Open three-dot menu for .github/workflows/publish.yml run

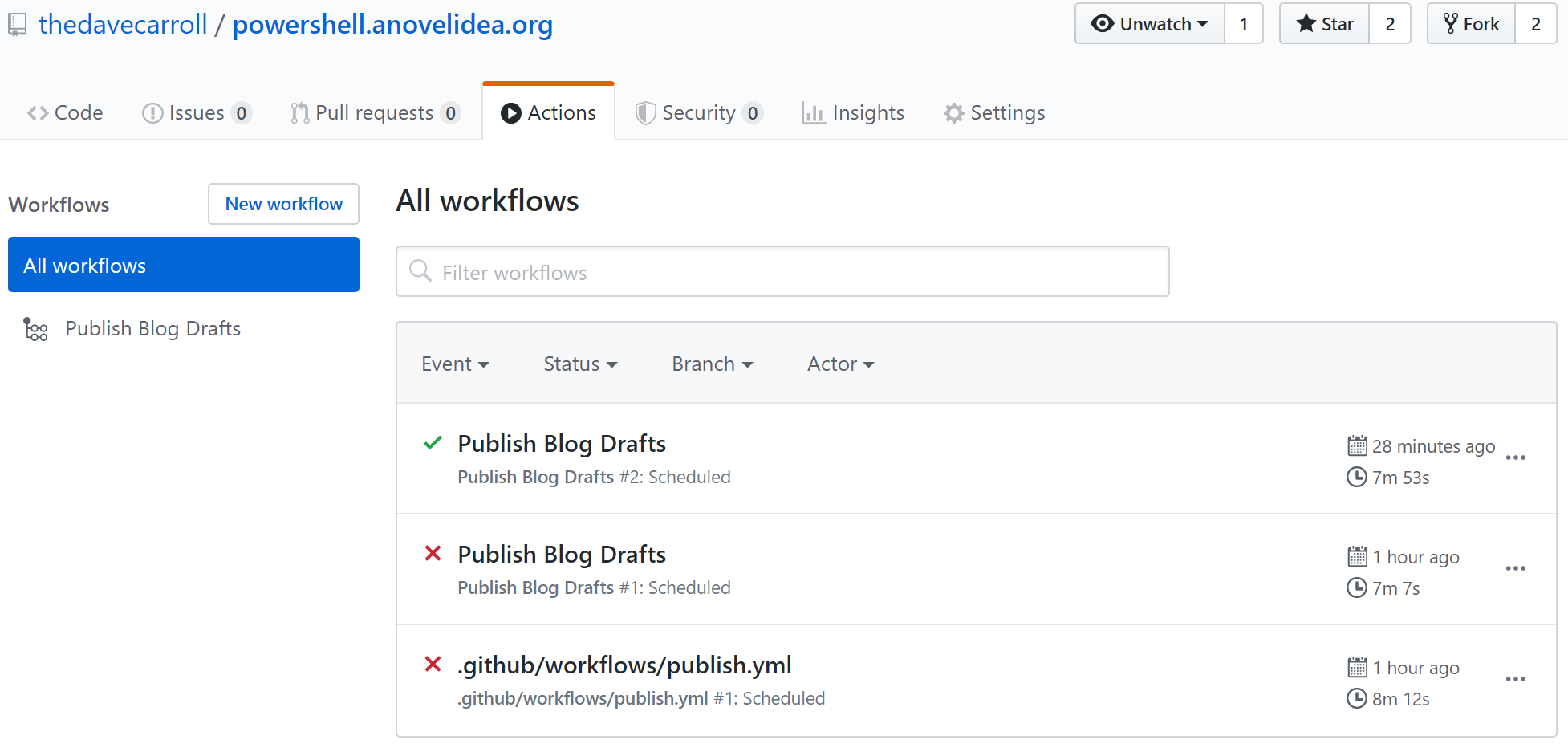(x=1515, y=680)
